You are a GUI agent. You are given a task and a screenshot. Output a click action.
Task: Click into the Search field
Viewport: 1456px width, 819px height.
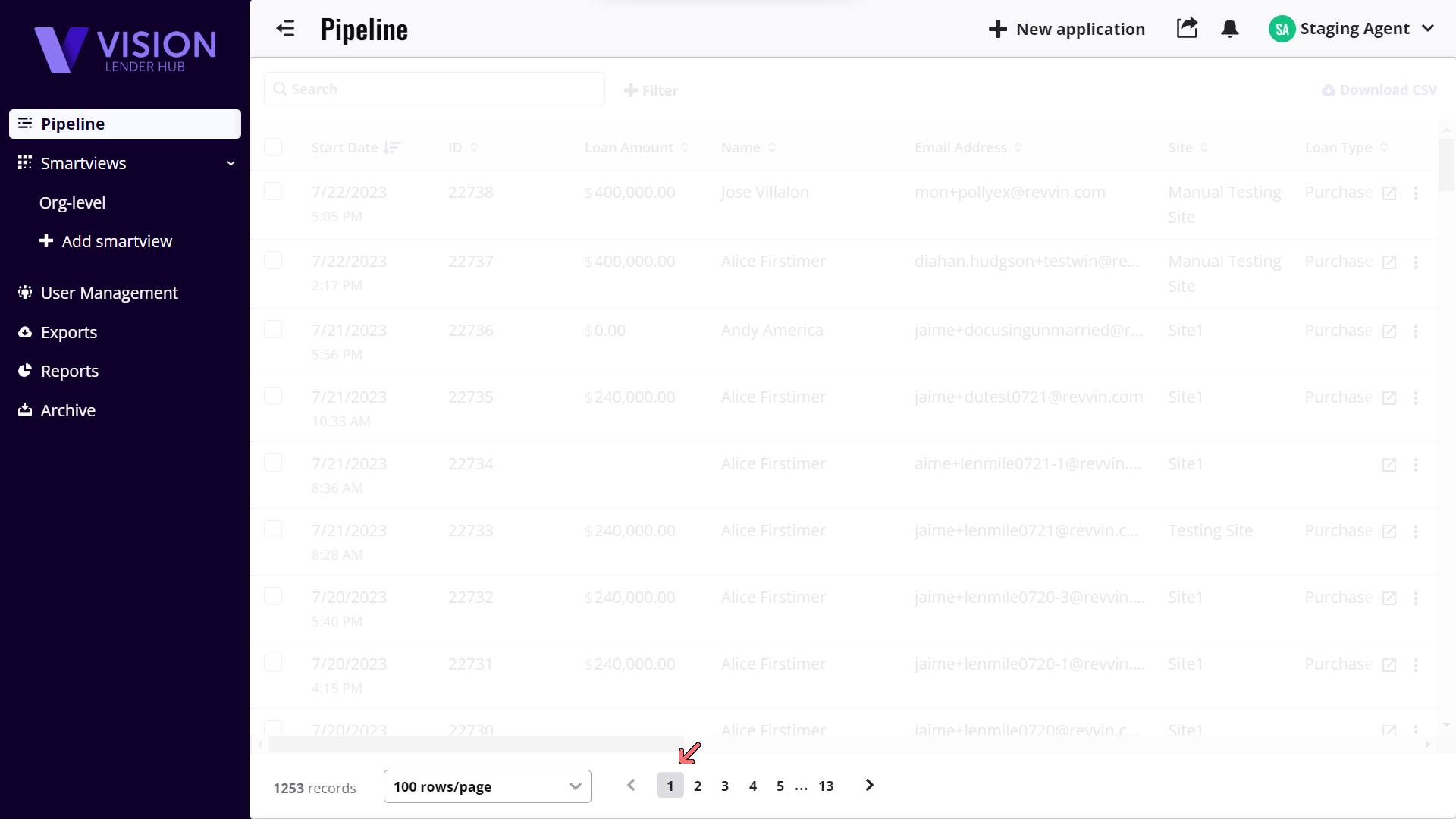click(x=435, y=89)
